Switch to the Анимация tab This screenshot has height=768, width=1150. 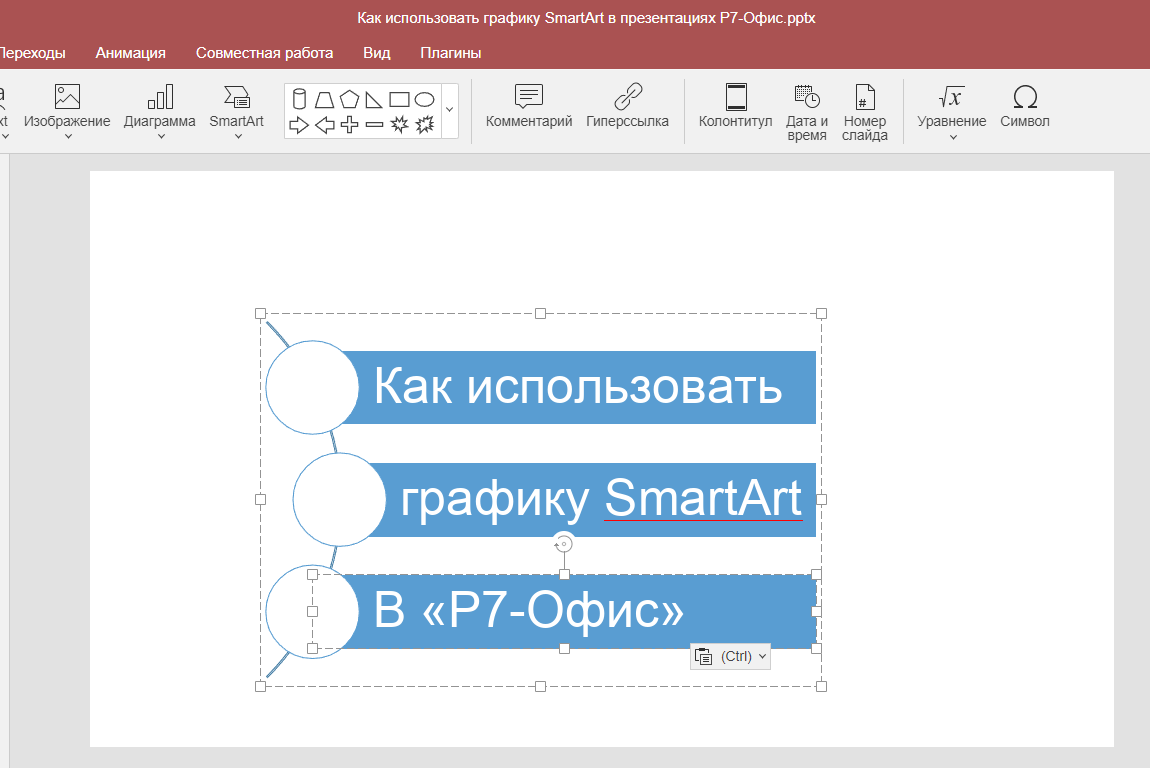131,53
